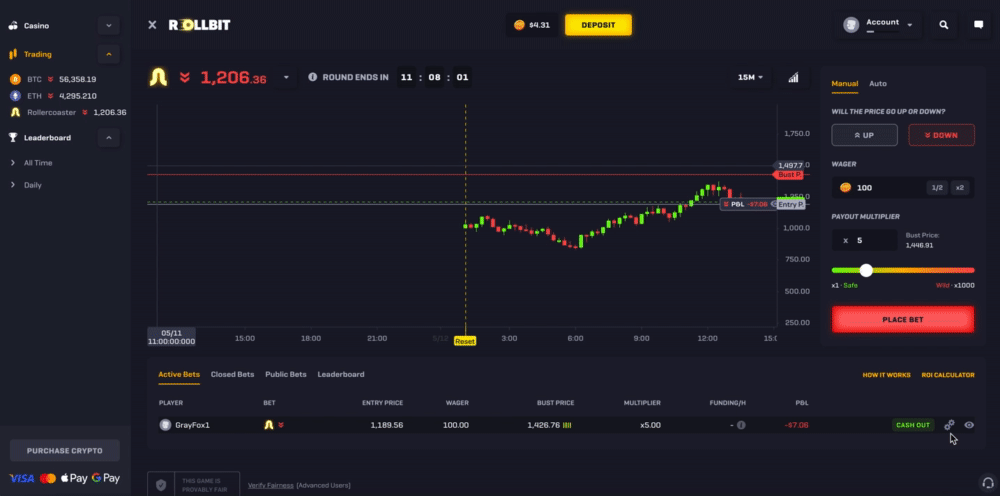Click the wager coin icon
The width and height of the screenshot is (1000, 496).
point(846,187)
